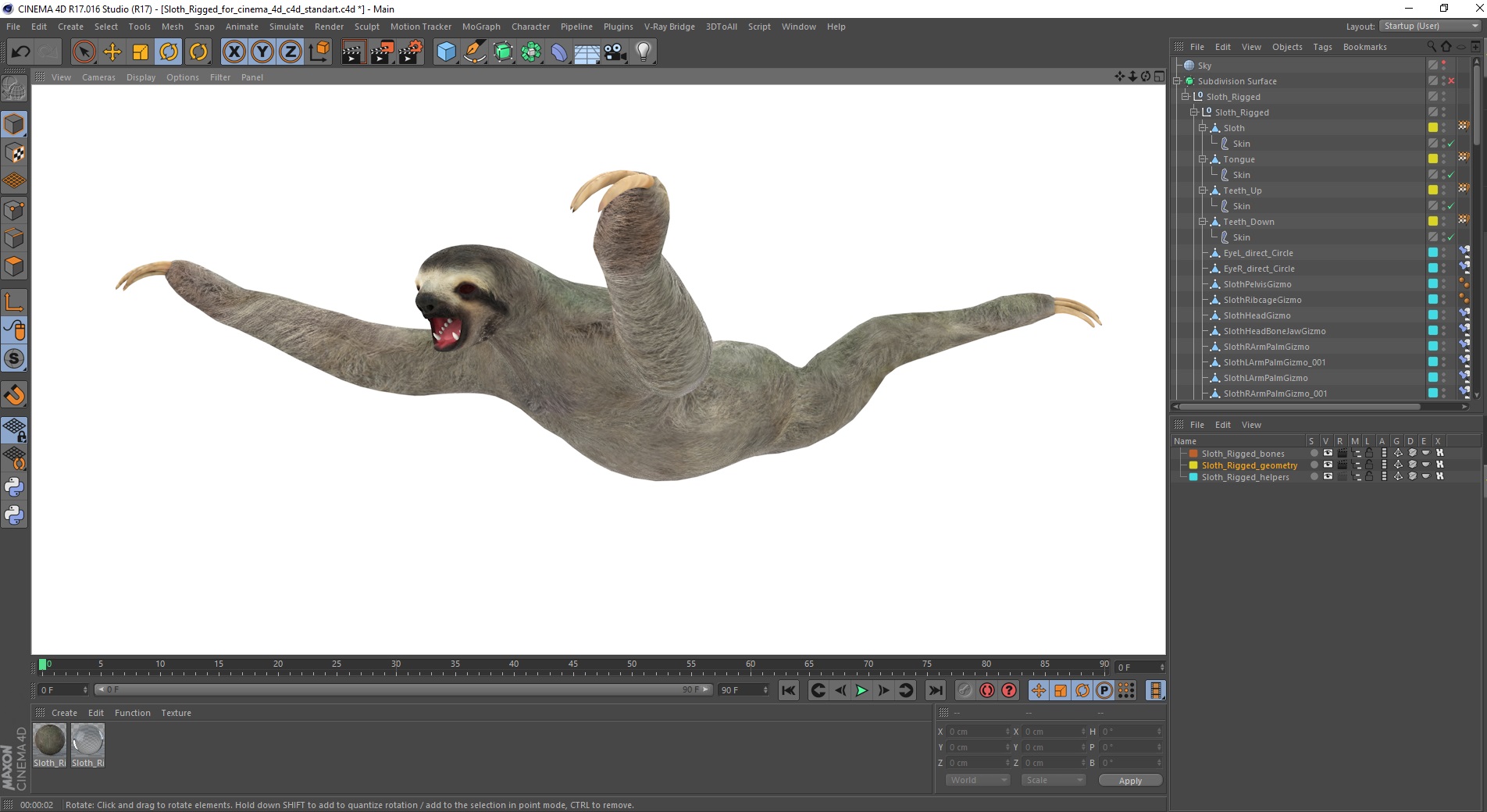Viewport: 1487px width, 812px height.
Task: Click the Camera object icon
Action: [x=615, y=52]
